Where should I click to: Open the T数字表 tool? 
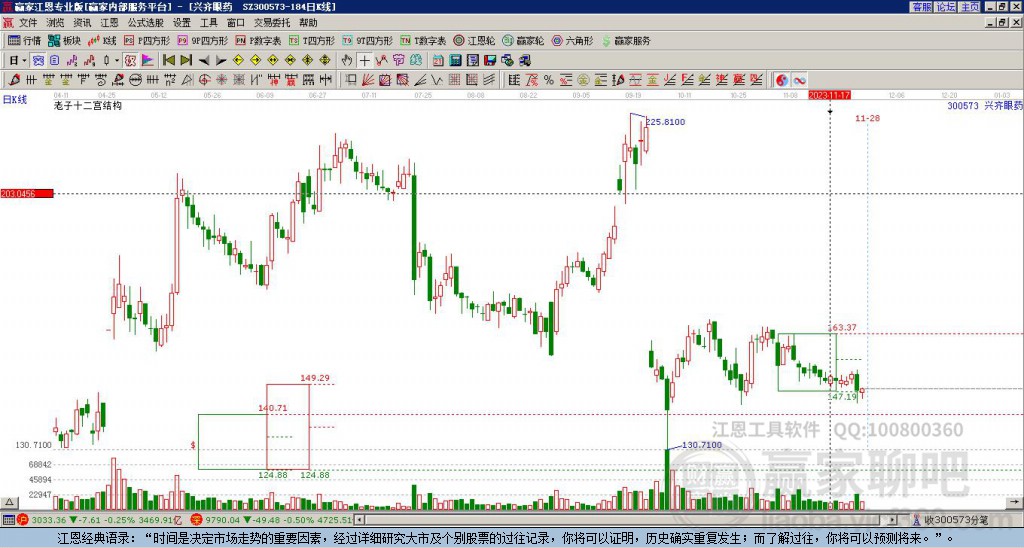point(423,40)
